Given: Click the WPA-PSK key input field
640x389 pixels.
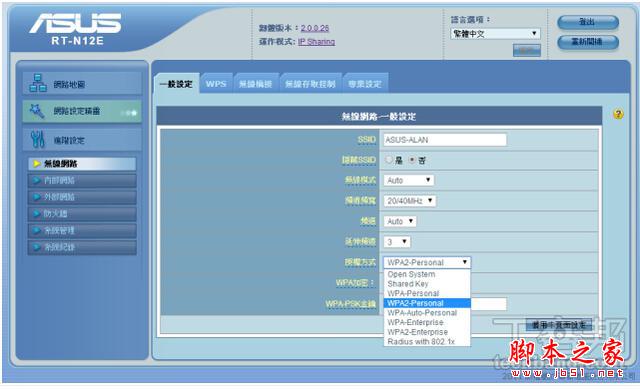Looking at the screenshot, I should pyautogui.click(x=488, y=304).
